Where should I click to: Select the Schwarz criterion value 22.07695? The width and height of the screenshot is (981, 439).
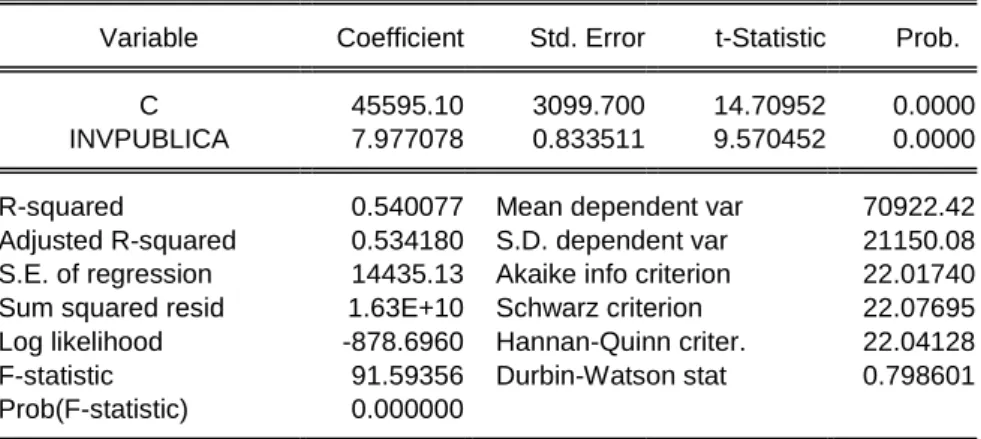click(x=918, y=308)
